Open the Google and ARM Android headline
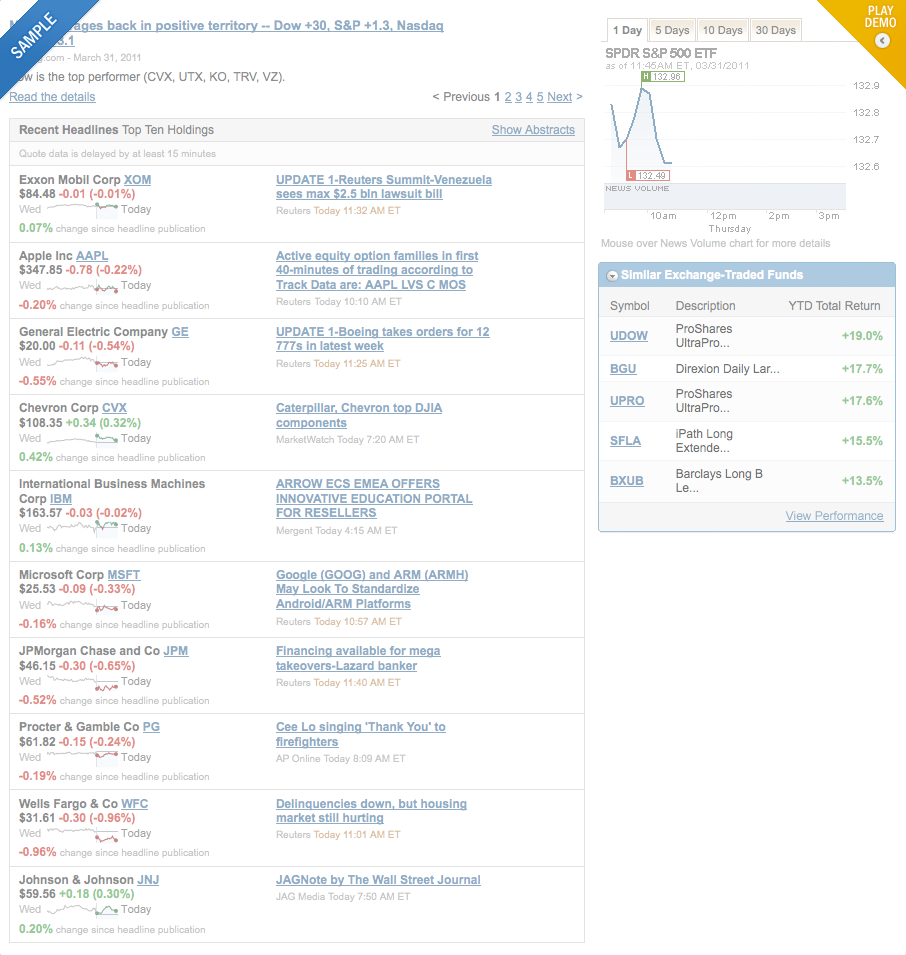The height and width of the screenshot is (955, 906). click(x=372, y=589)
